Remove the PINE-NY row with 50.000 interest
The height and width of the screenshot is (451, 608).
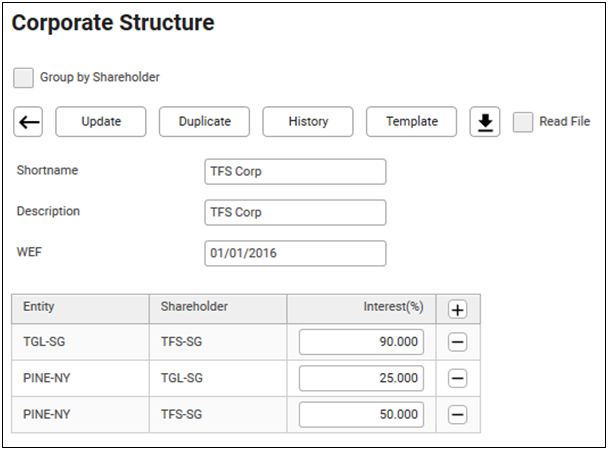click(x=457, y=415)
